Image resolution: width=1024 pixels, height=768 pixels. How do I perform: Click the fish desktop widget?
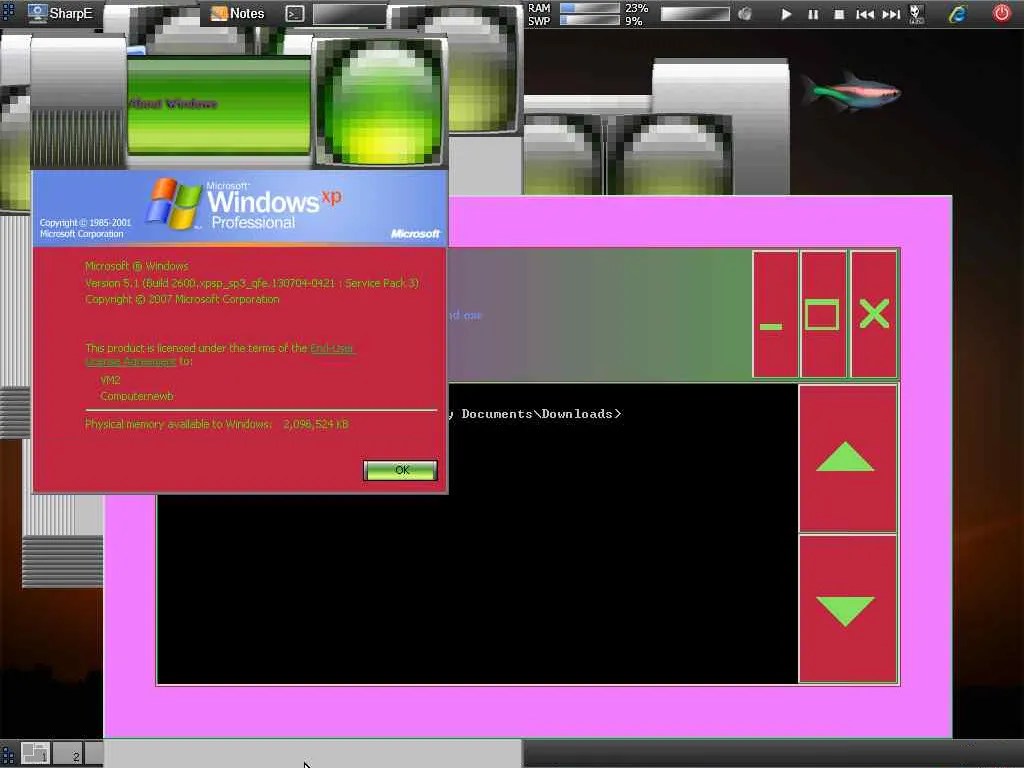[x=850, y=91]
